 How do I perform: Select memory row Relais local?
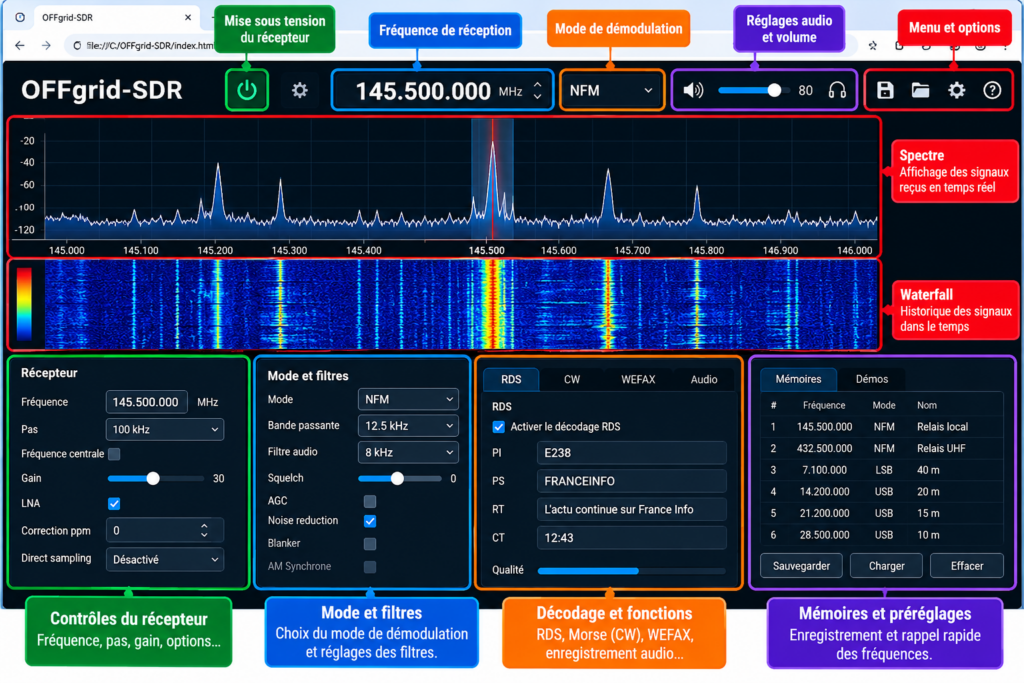882,427
